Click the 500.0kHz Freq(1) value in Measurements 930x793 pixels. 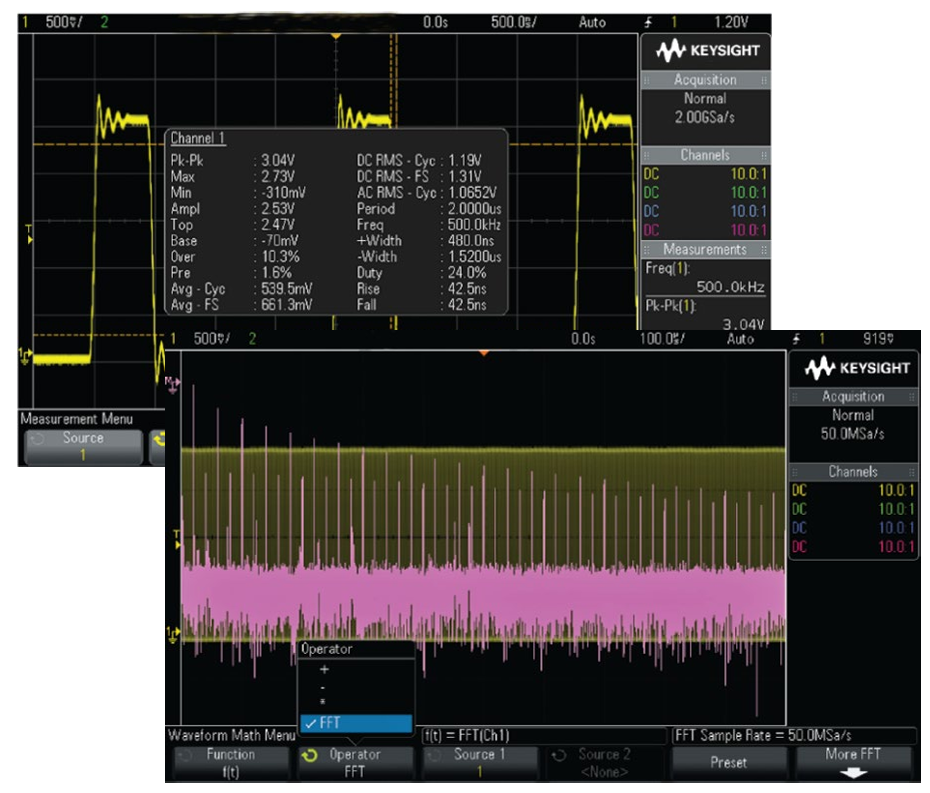[730, 287]
